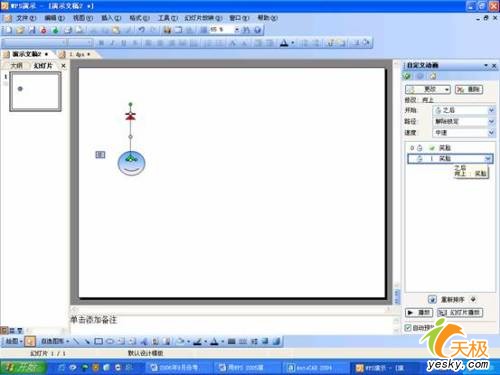
Task: Click the green back icon in the animation pane
Action: pyautogui.click(x=407, y=76)
